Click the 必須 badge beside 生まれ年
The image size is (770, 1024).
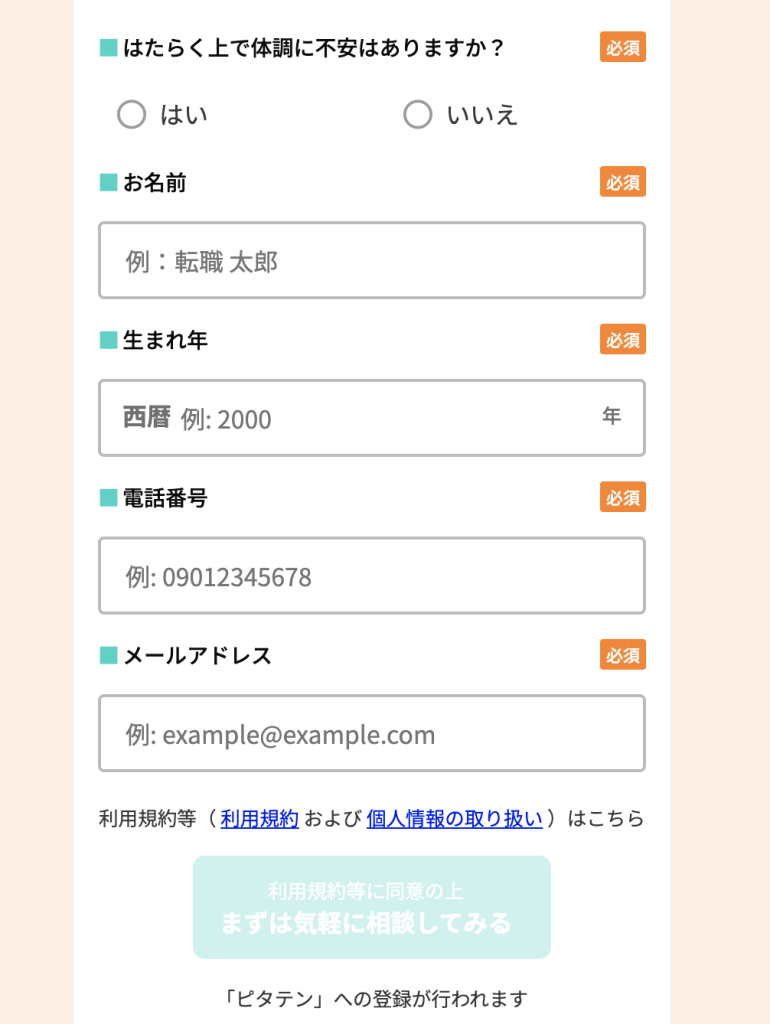[622, 340]
